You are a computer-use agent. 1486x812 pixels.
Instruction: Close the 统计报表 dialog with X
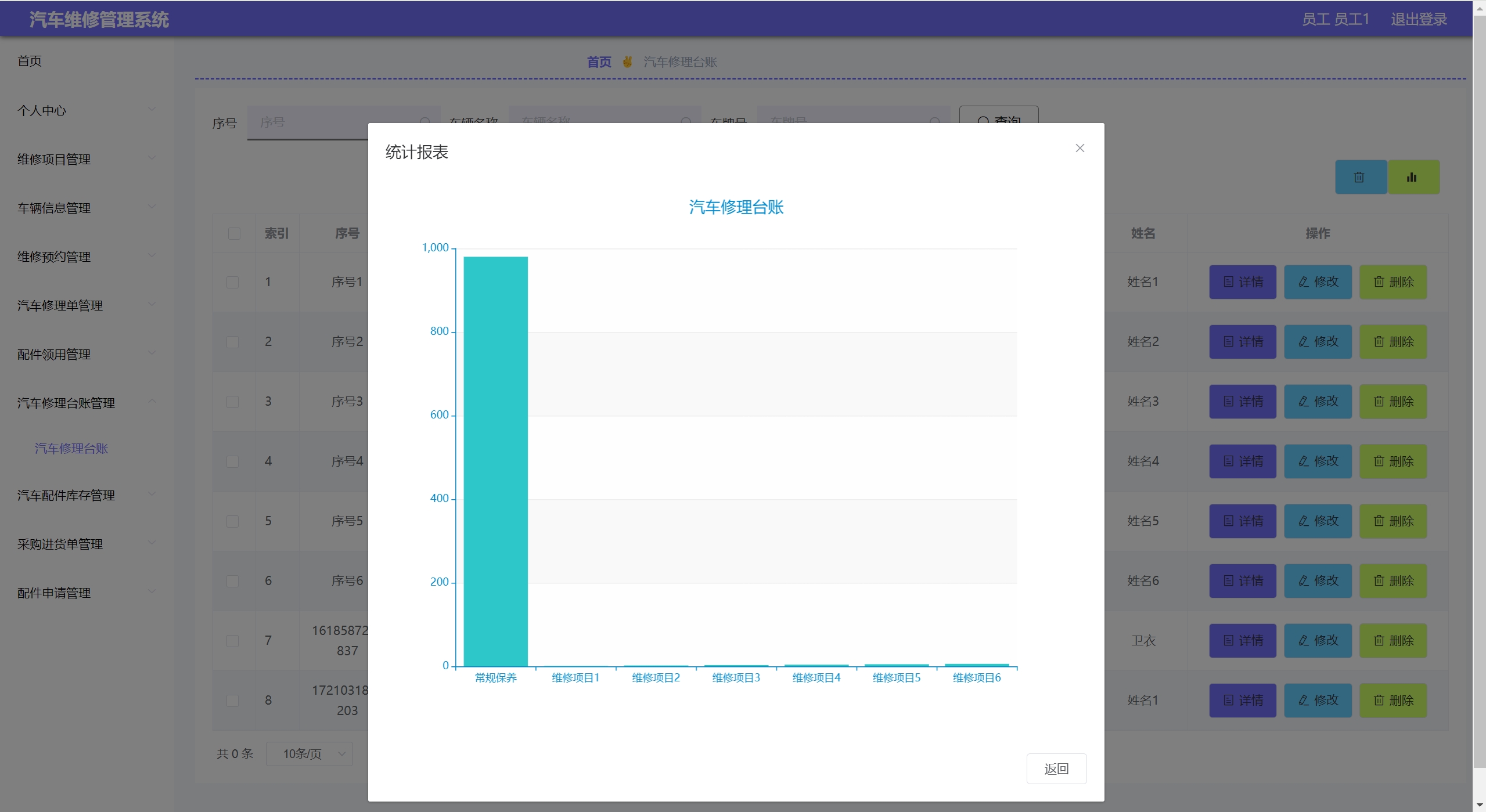pos(1080,148)
